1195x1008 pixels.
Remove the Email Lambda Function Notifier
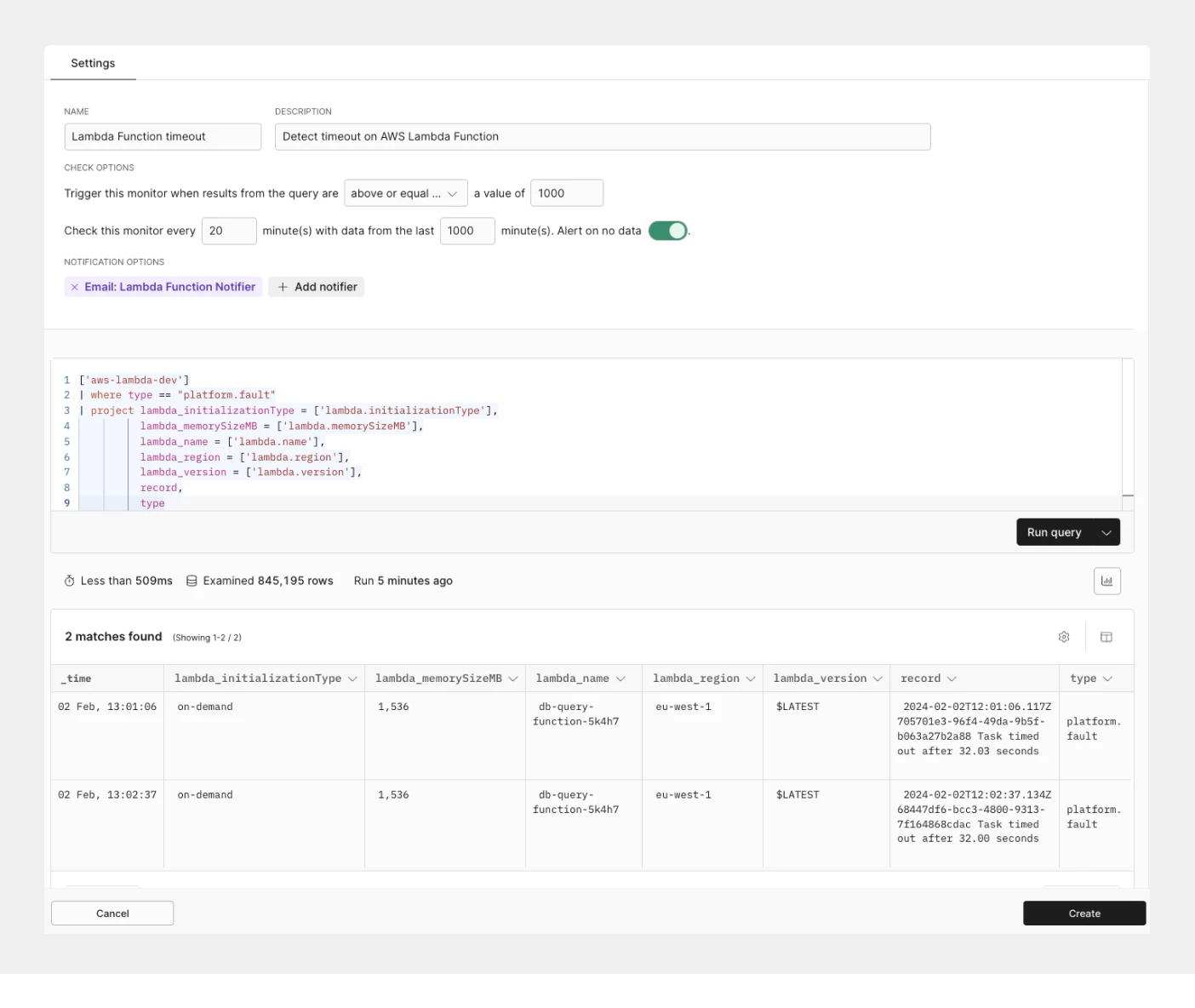[x=75, y=287]
